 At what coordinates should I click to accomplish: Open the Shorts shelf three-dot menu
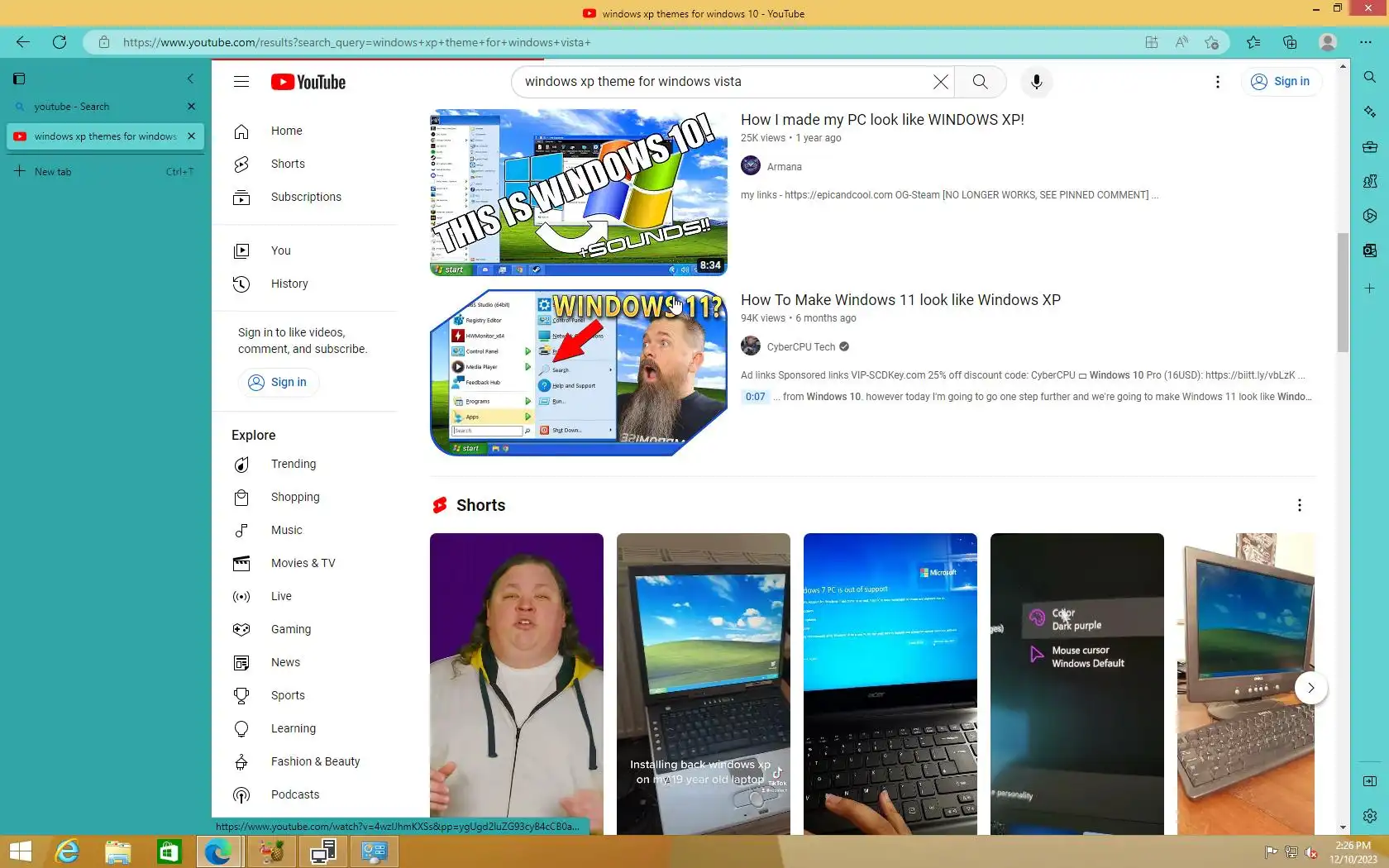(1299, 505)
